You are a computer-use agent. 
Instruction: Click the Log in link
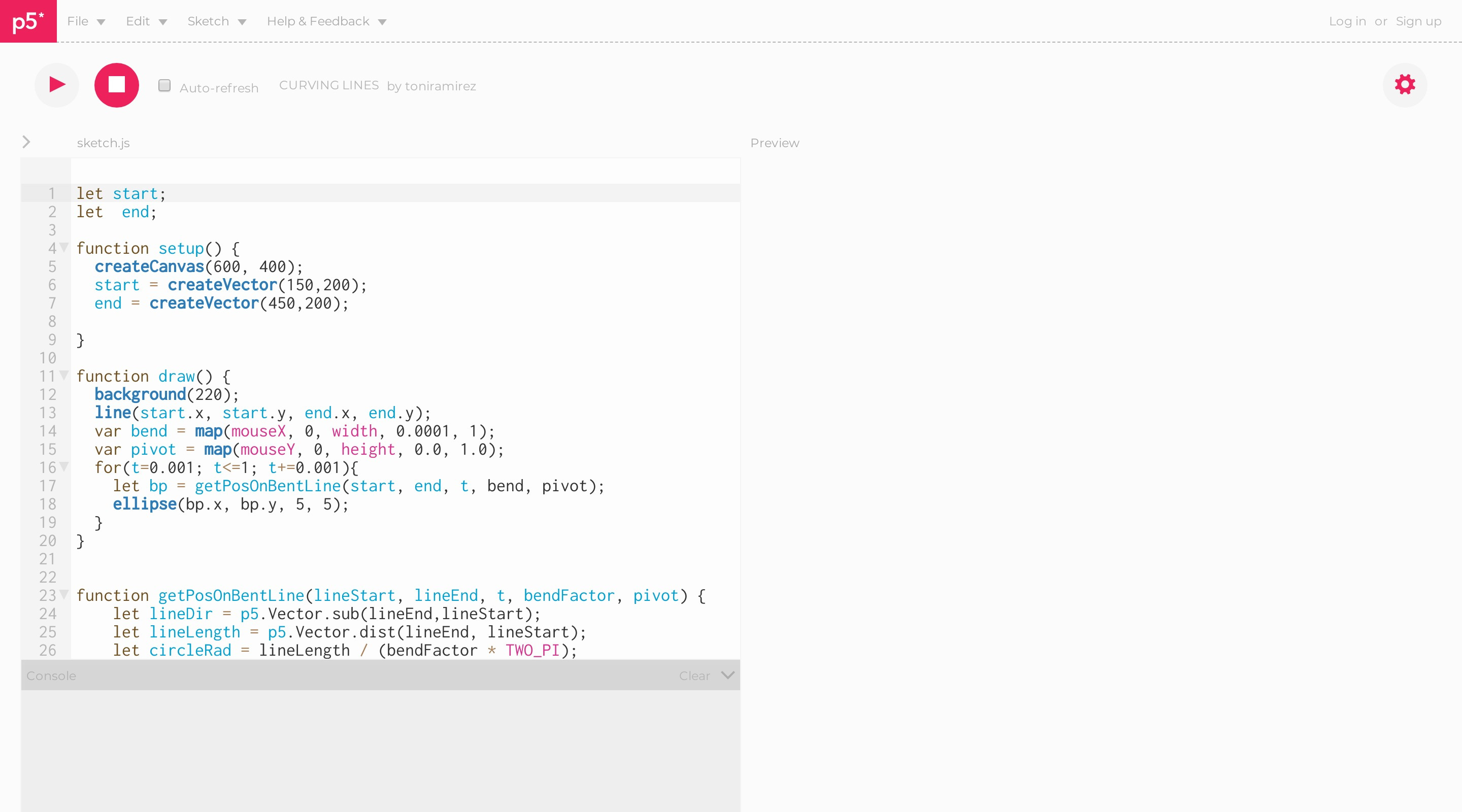tap(1347, 21)
